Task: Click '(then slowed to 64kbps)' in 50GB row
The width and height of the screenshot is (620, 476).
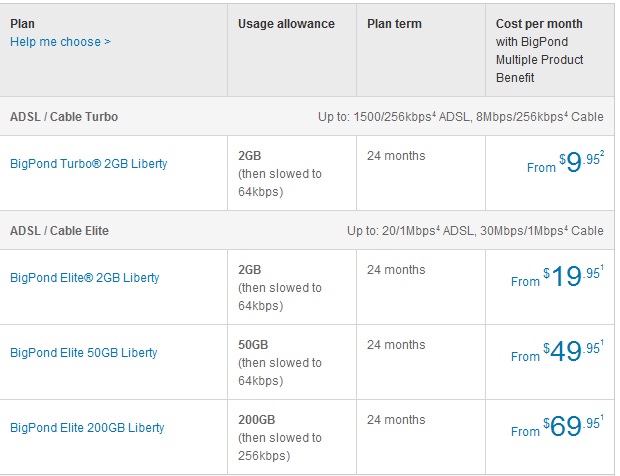Action: point(280,372)
